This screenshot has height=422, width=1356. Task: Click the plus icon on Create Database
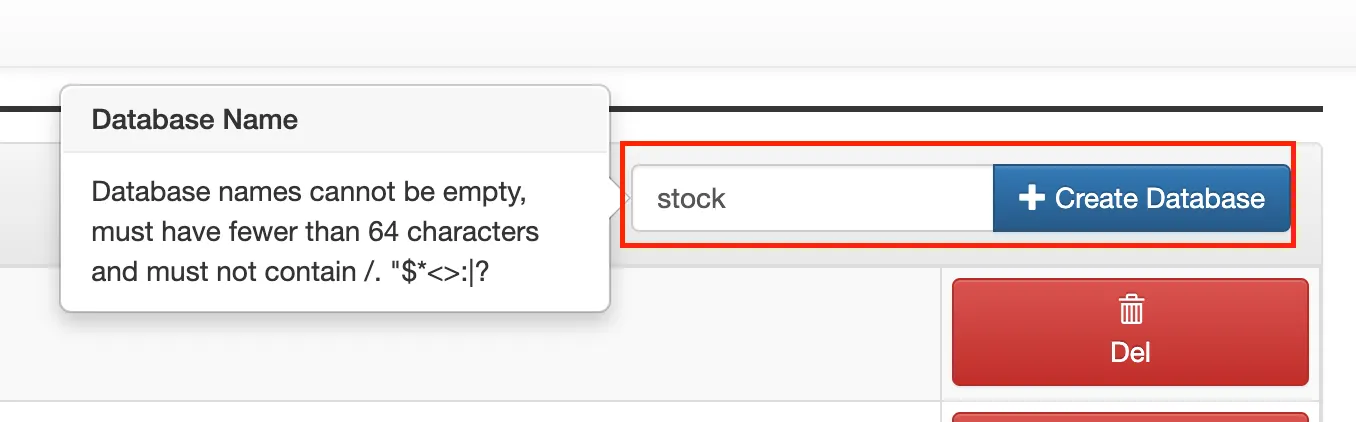click(1031, 198)
